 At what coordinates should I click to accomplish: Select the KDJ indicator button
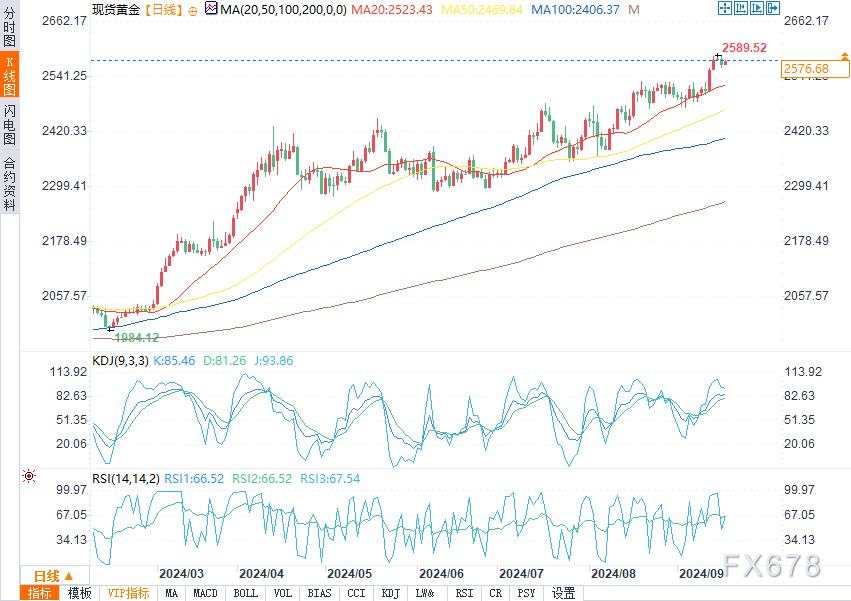[x=391, y=593]
